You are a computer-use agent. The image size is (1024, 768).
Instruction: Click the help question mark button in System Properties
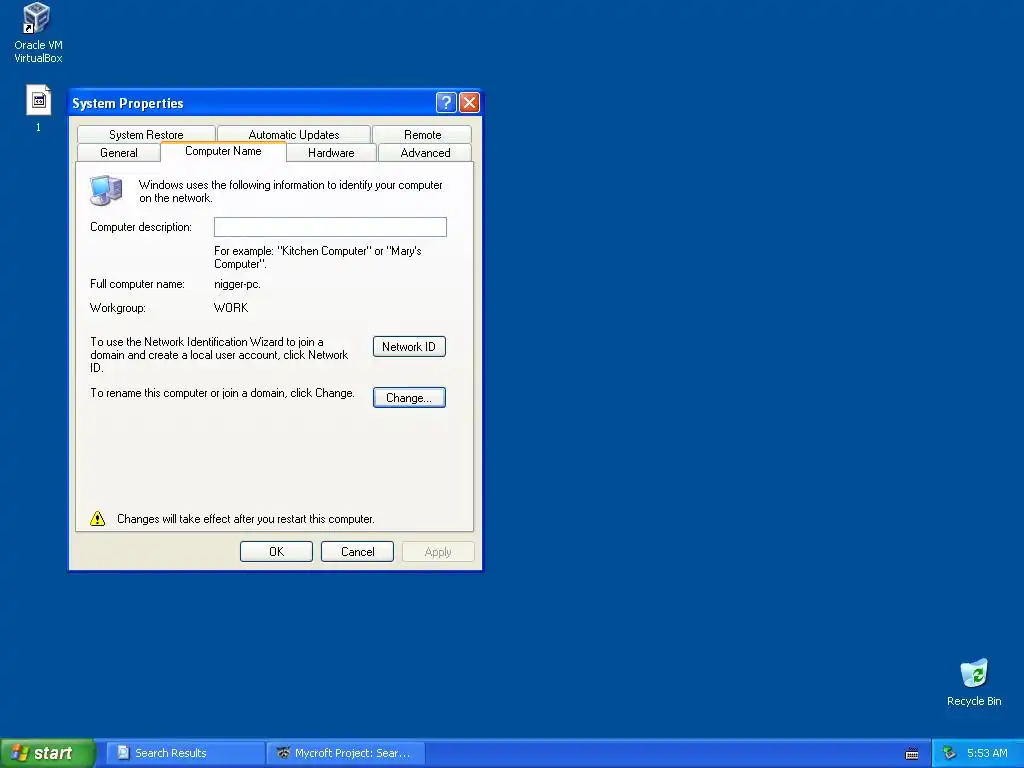445,103
